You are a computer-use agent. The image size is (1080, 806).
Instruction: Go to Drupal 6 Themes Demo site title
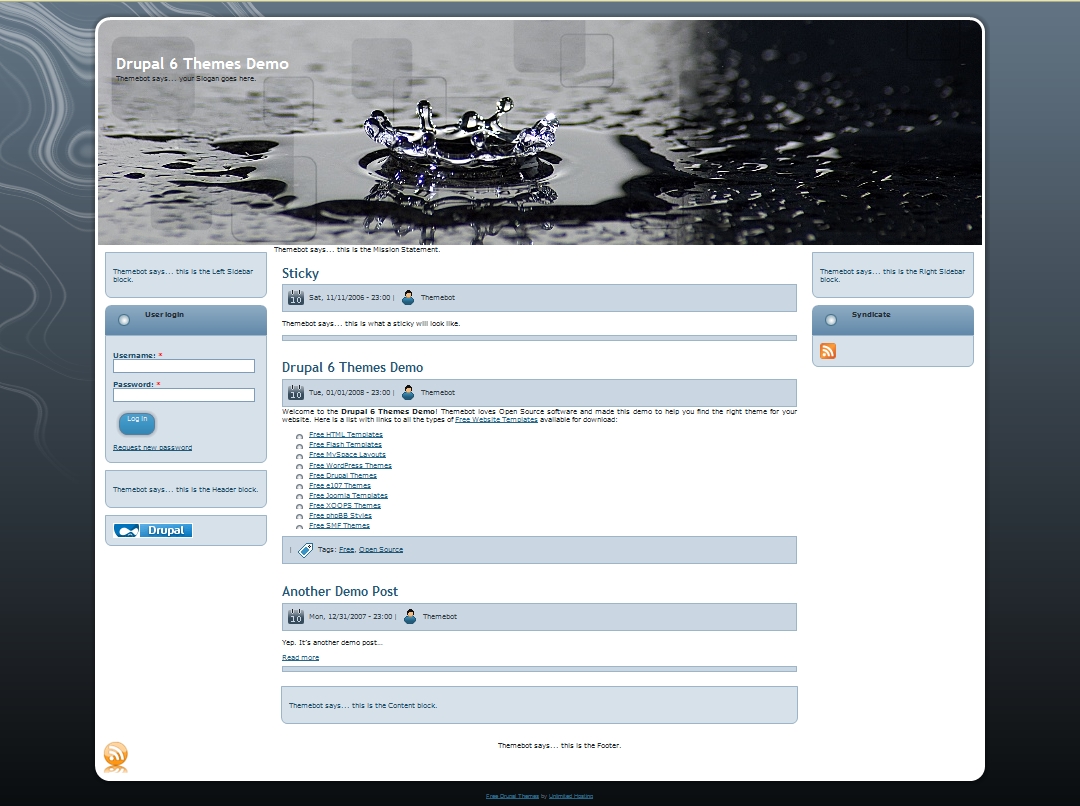point(202,64)
